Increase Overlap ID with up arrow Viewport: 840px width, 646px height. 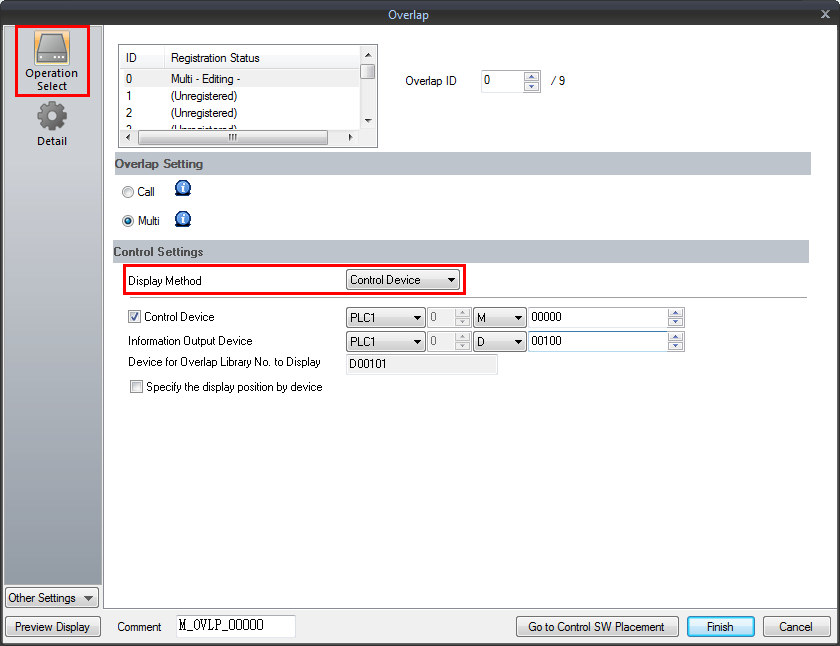[x=532, y=76]
